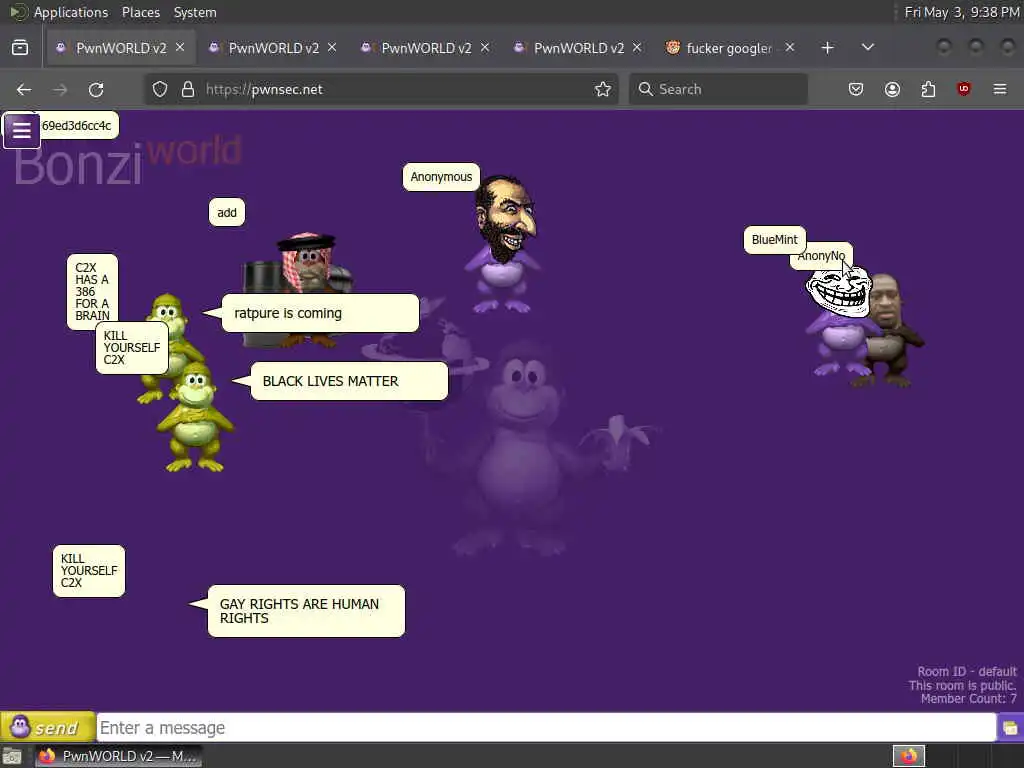Click the Room ID - default text

[967, 671]
